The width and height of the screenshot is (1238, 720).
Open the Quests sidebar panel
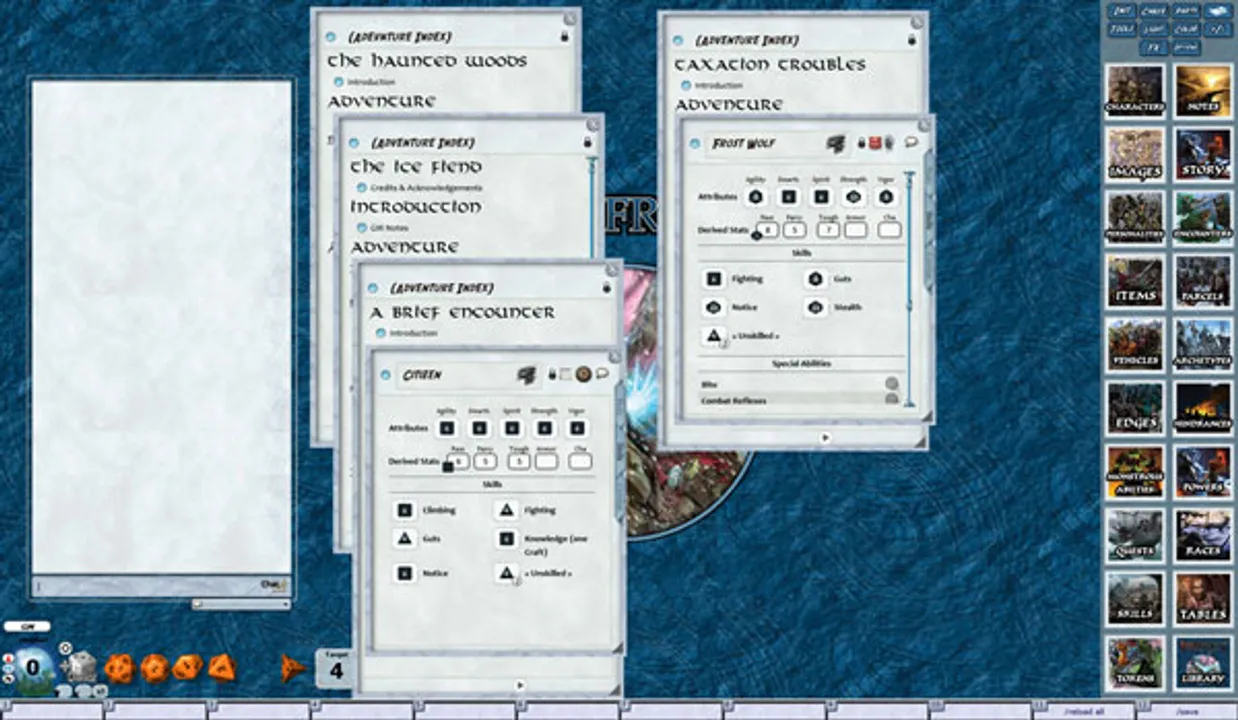(1135, 534)
